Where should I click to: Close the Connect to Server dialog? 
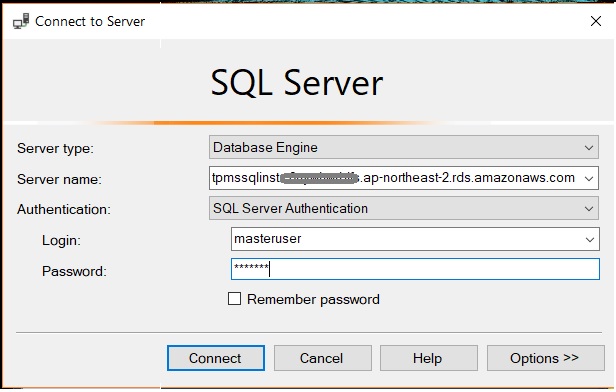pos(596,21)
